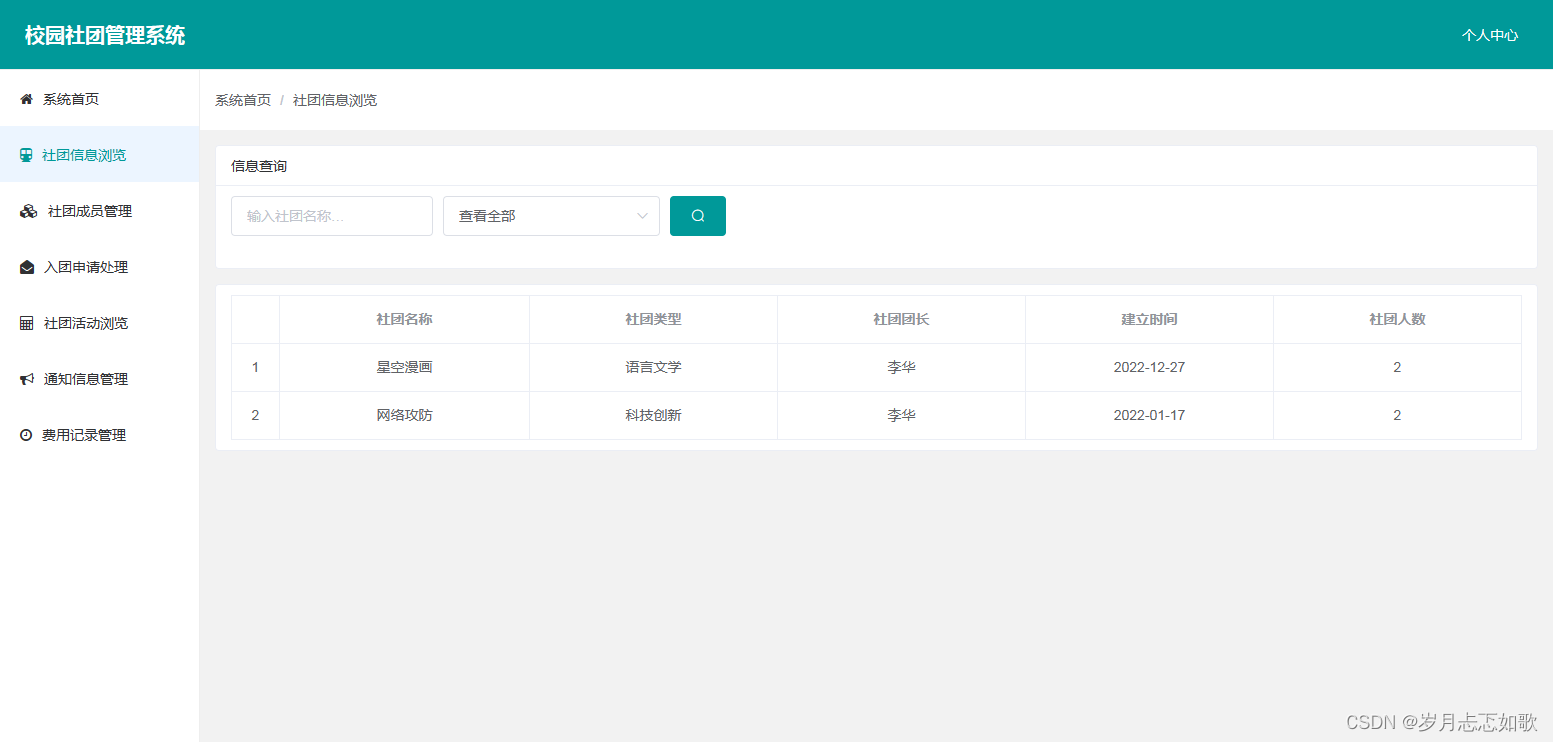
Task: Go to 社团成员管理 menu item
Action: pyautogui.click(x=100, y=211)
